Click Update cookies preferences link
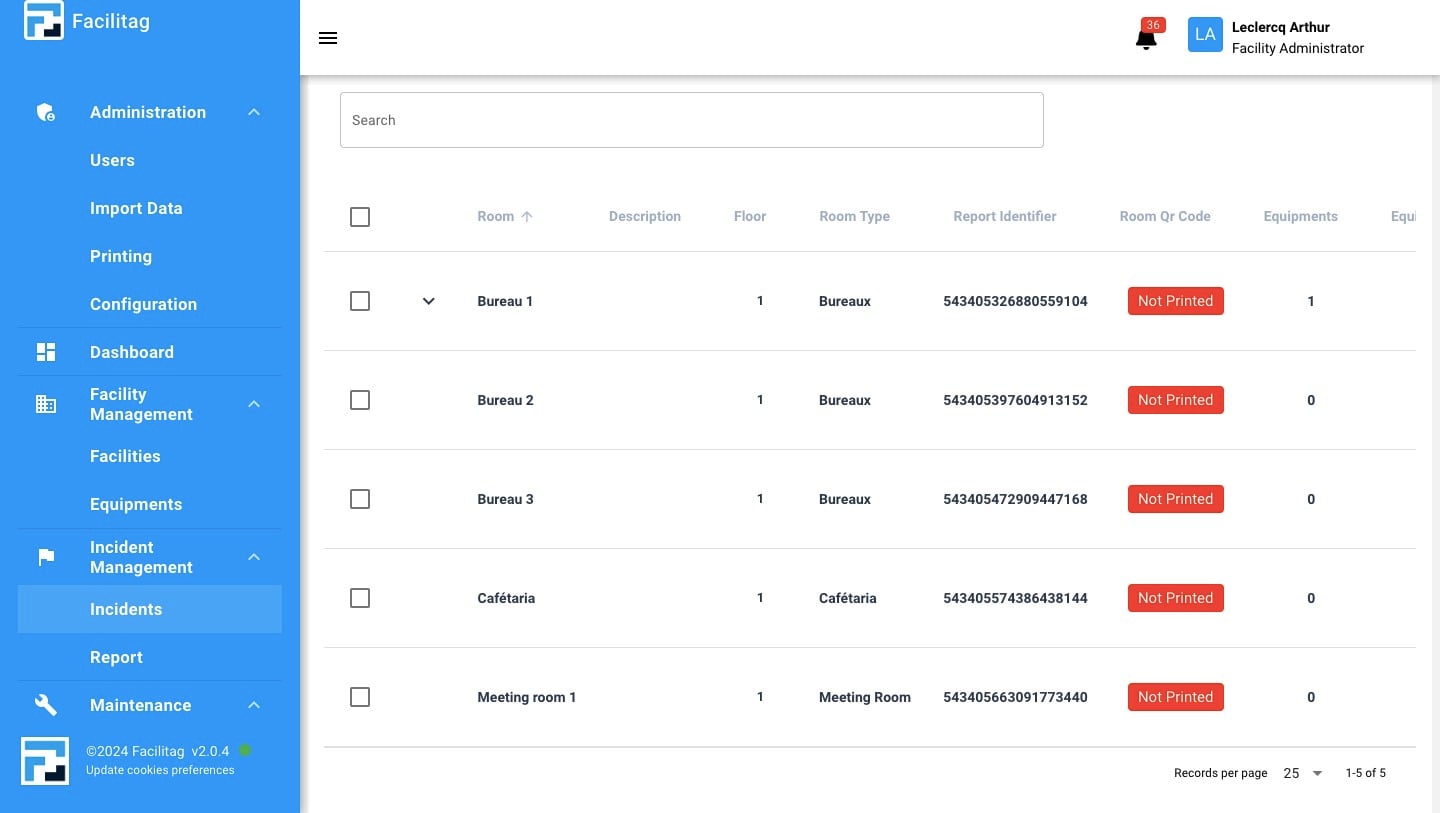 pos(160,770)
